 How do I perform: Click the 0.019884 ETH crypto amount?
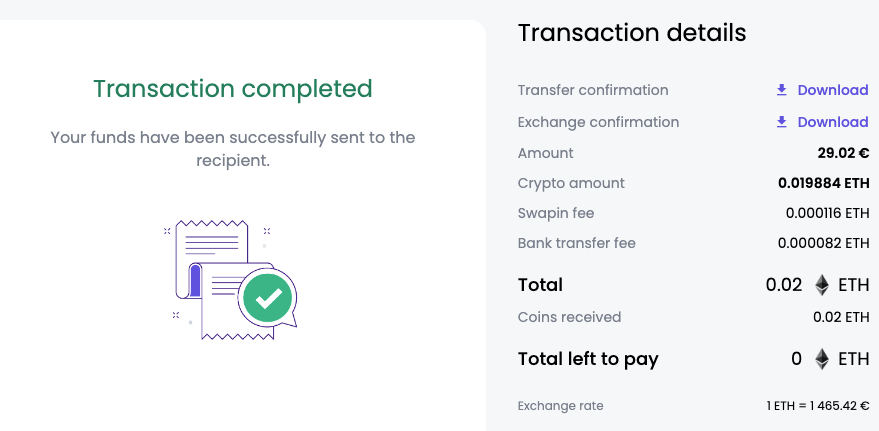824,183
